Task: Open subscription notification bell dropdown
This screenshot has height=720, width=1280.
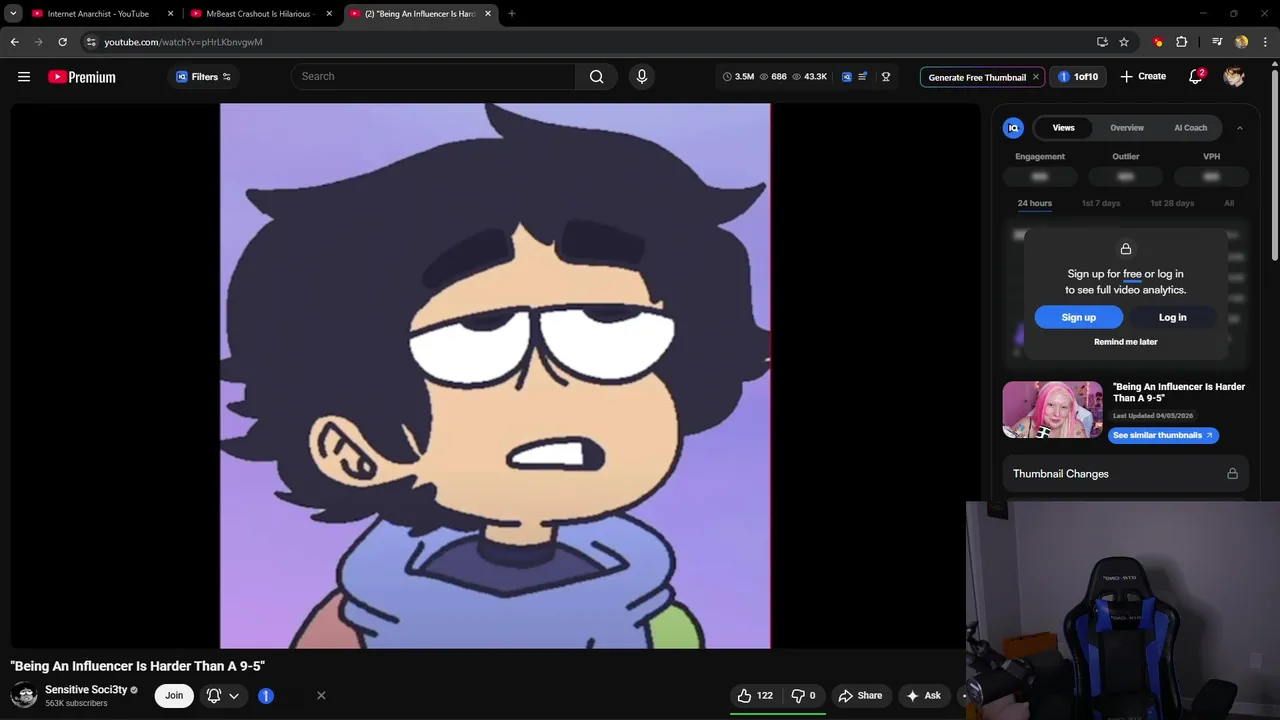Action: tap(223, 695)
